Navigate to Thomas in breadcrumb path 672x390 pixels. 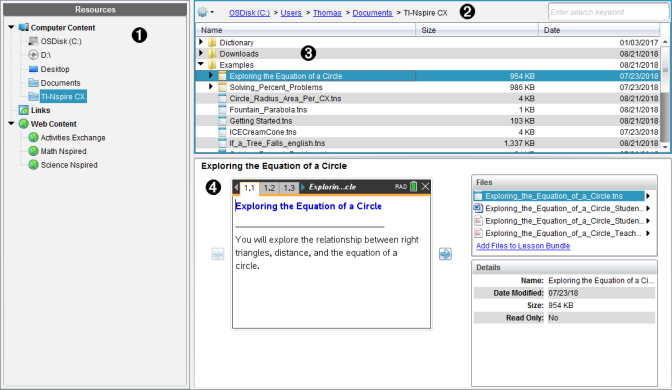pyautogui.click(x=327, y=13)
